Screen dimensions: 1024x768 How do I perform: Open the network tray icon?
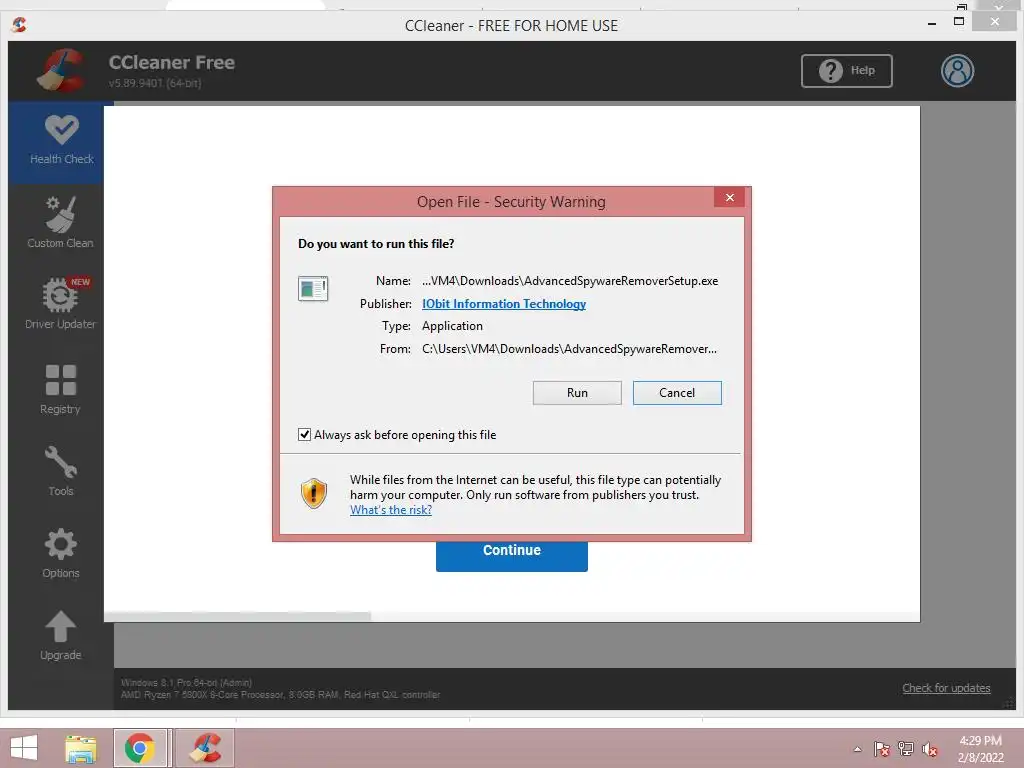[x=906, y=749]
